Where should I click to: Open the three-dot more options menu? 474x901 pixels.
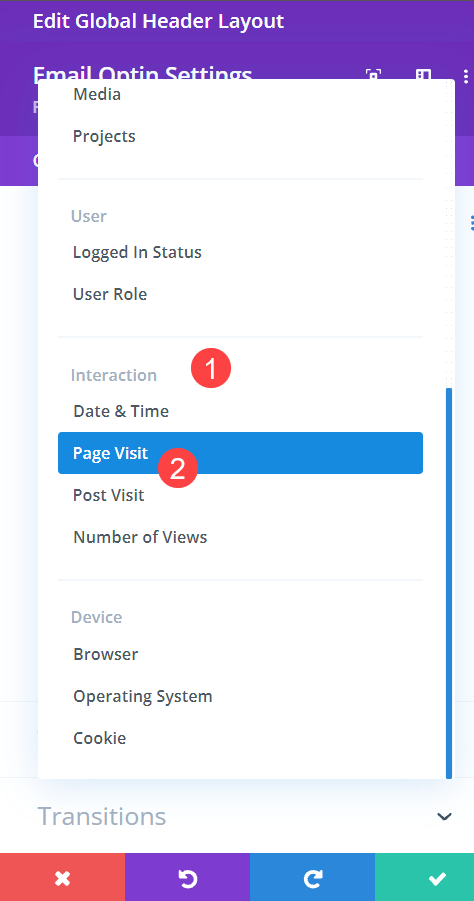(x=465, y=75)
